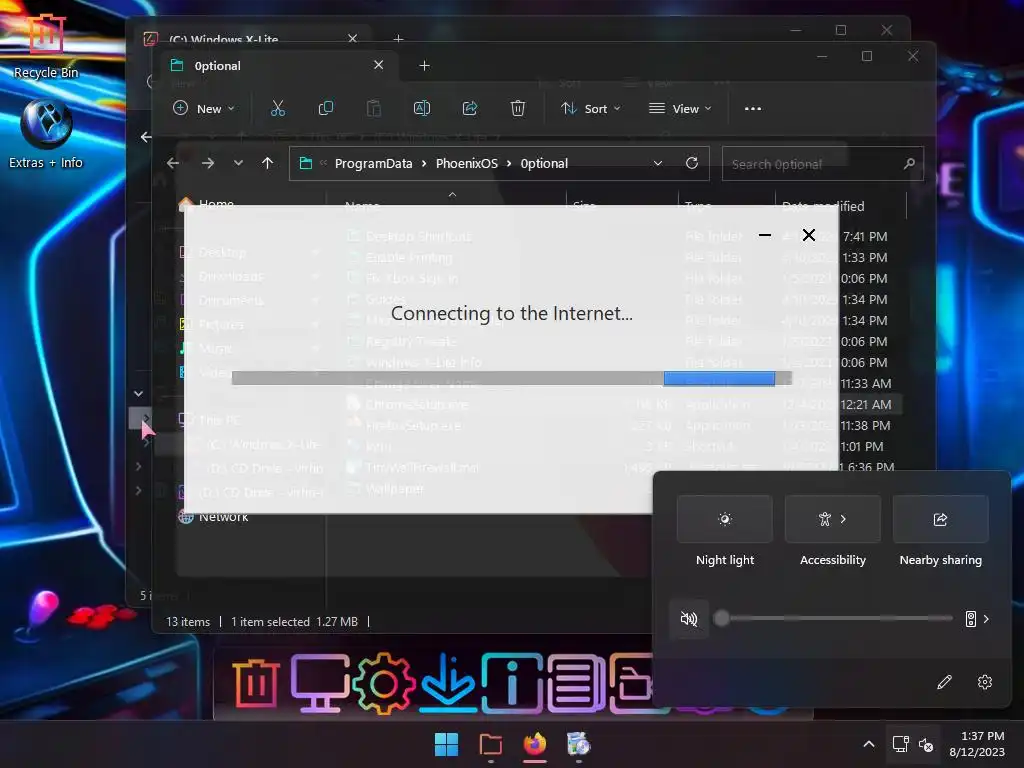Open the New item dropdown
This screenshot has width=1024, height=768.
(x=203, y=108)
